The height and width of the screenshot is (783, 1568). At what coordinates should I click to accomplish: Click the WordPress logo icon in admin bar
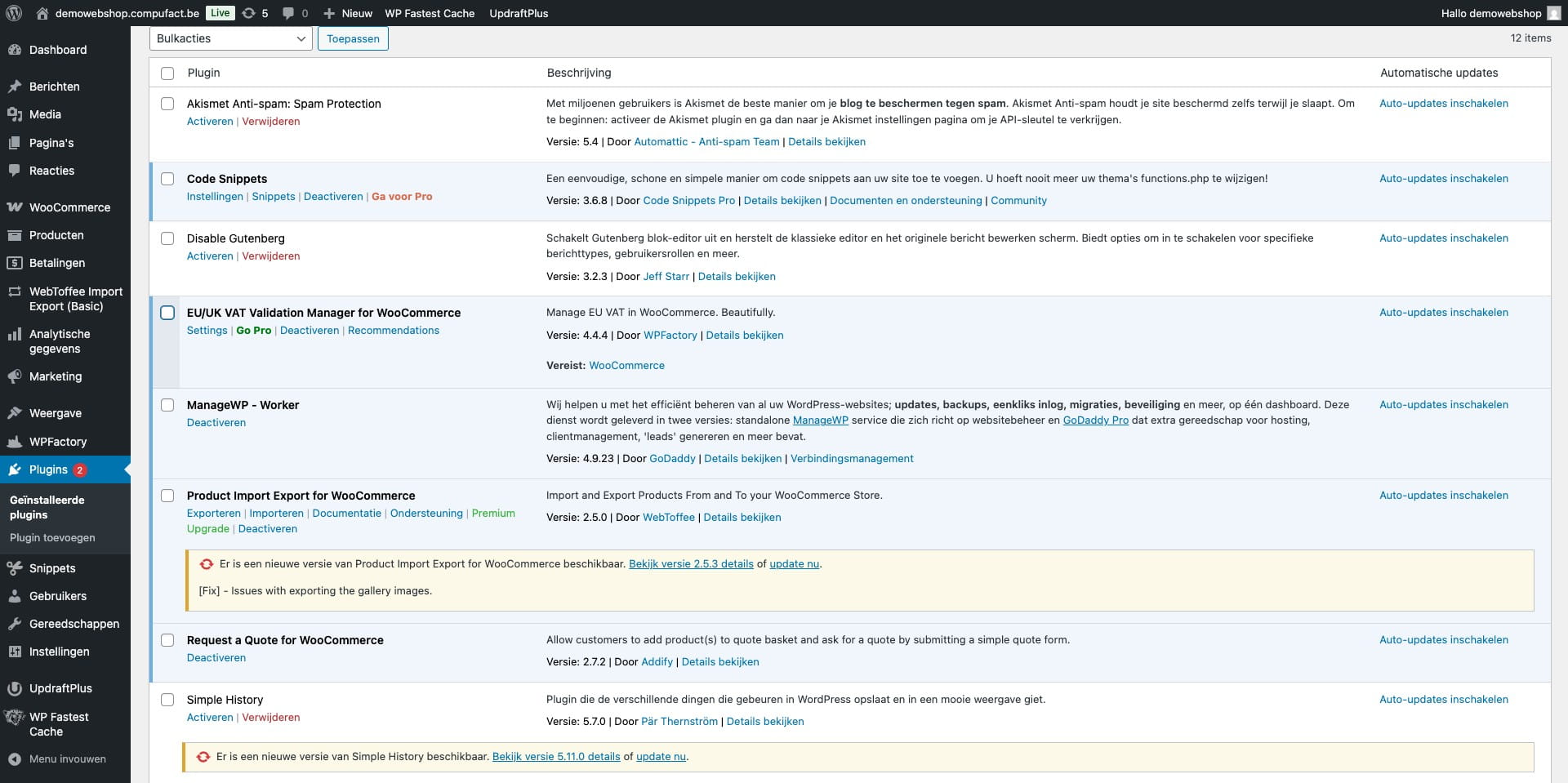pos(15,13)
